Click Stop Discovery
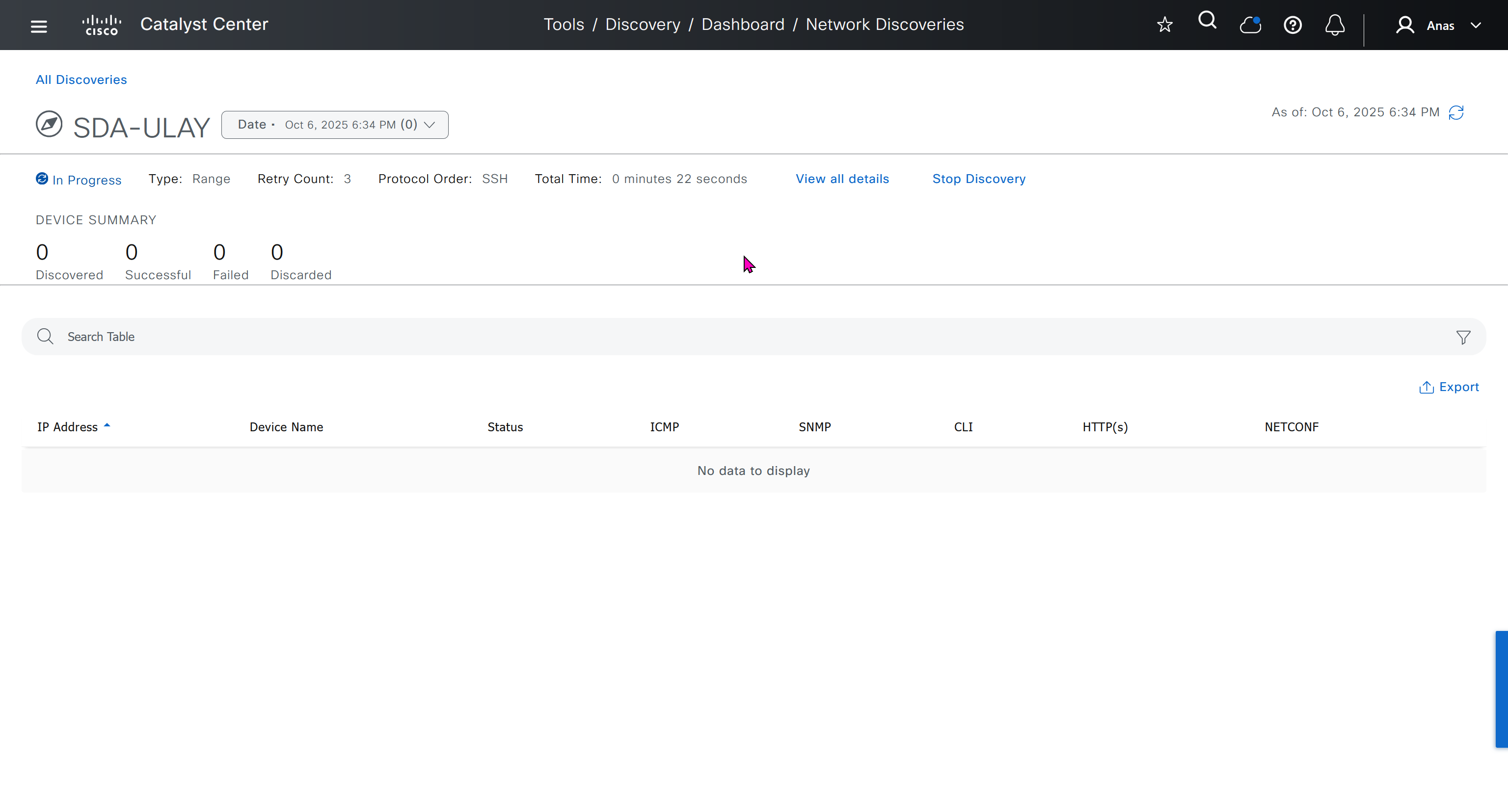This screenshot has width=1508, height=812. (979, 179)
